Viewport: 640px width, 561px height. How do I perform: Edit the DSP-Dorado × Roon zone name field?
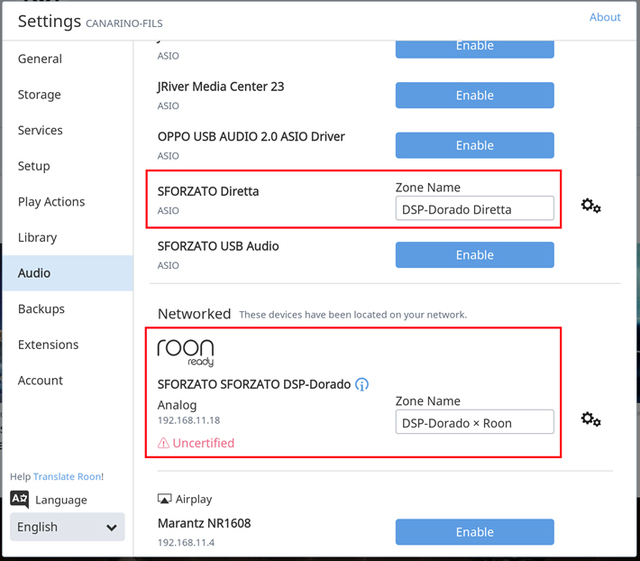[474, 422]
